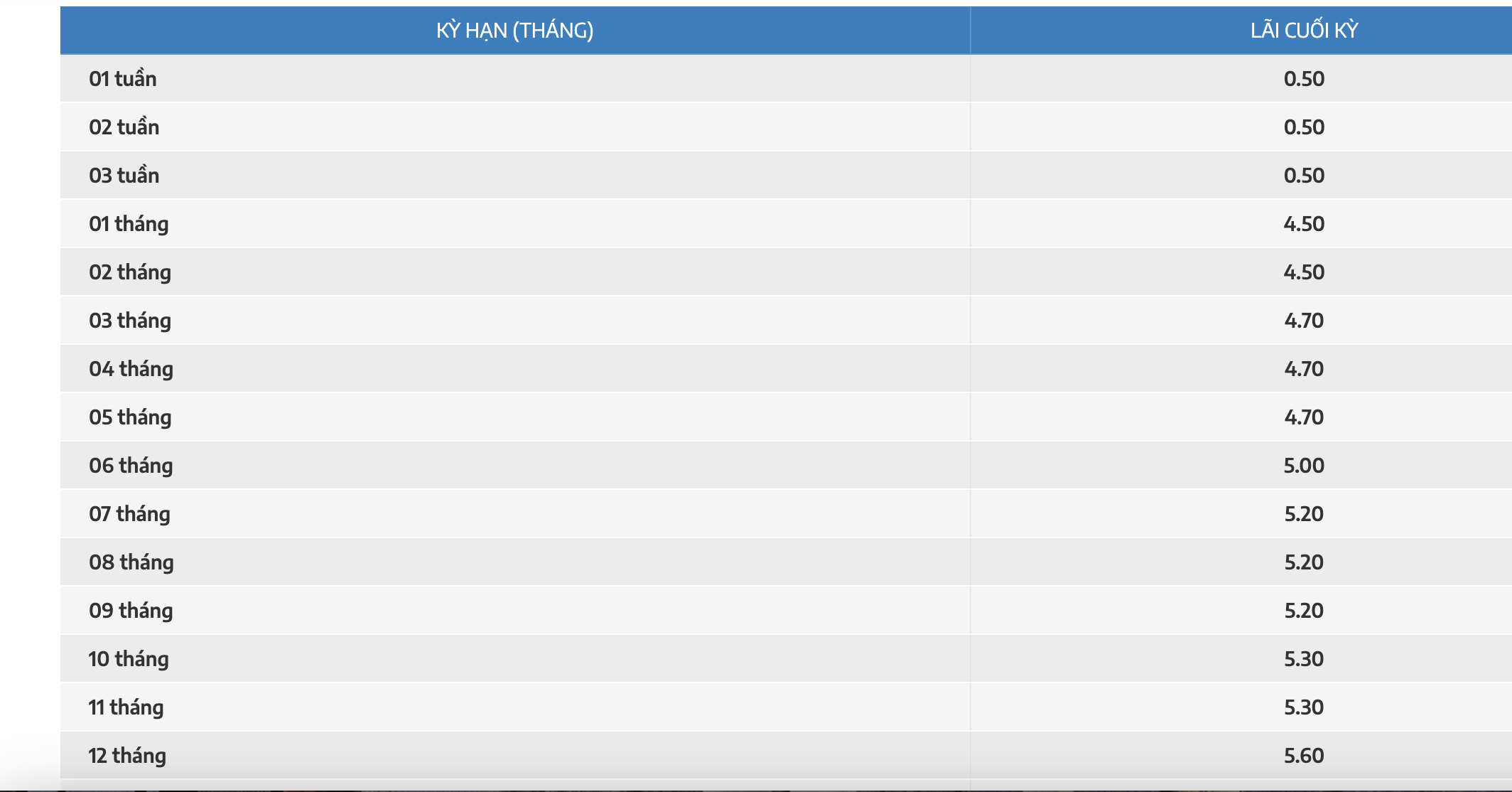This screenshot has height=792, width=1512.
Task: Select the 01 tuần term row
Action: point(786,78)
